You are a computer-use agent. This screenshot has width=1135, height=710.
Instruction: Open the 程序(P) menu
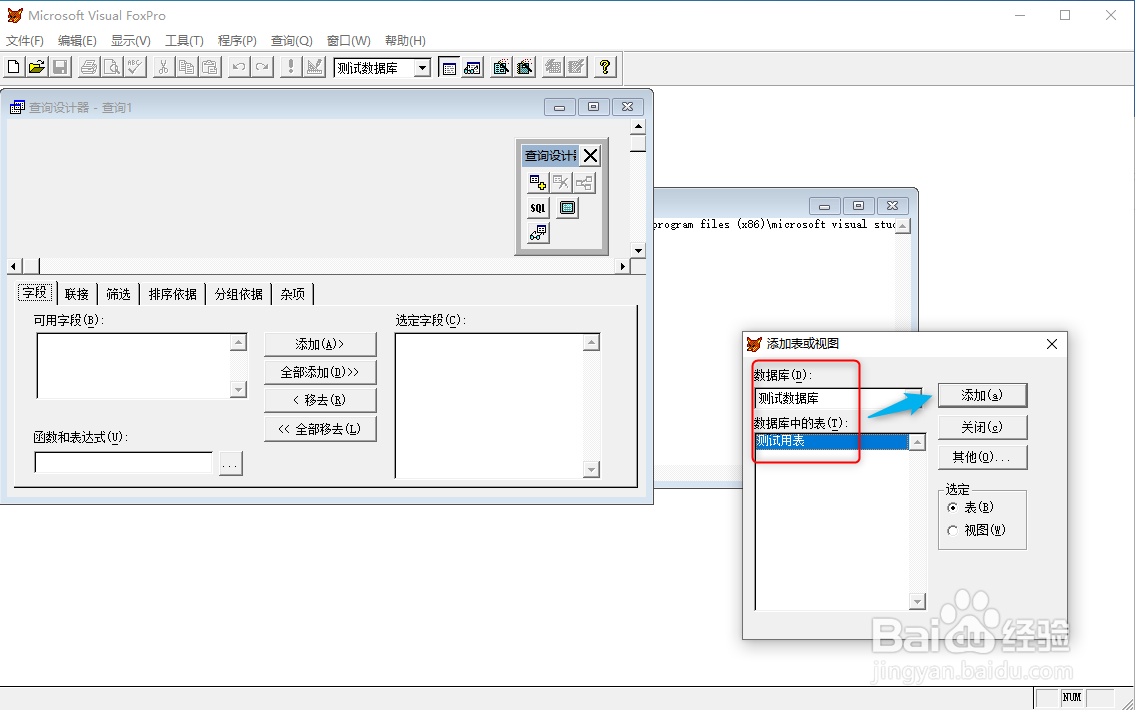(237, 41)
